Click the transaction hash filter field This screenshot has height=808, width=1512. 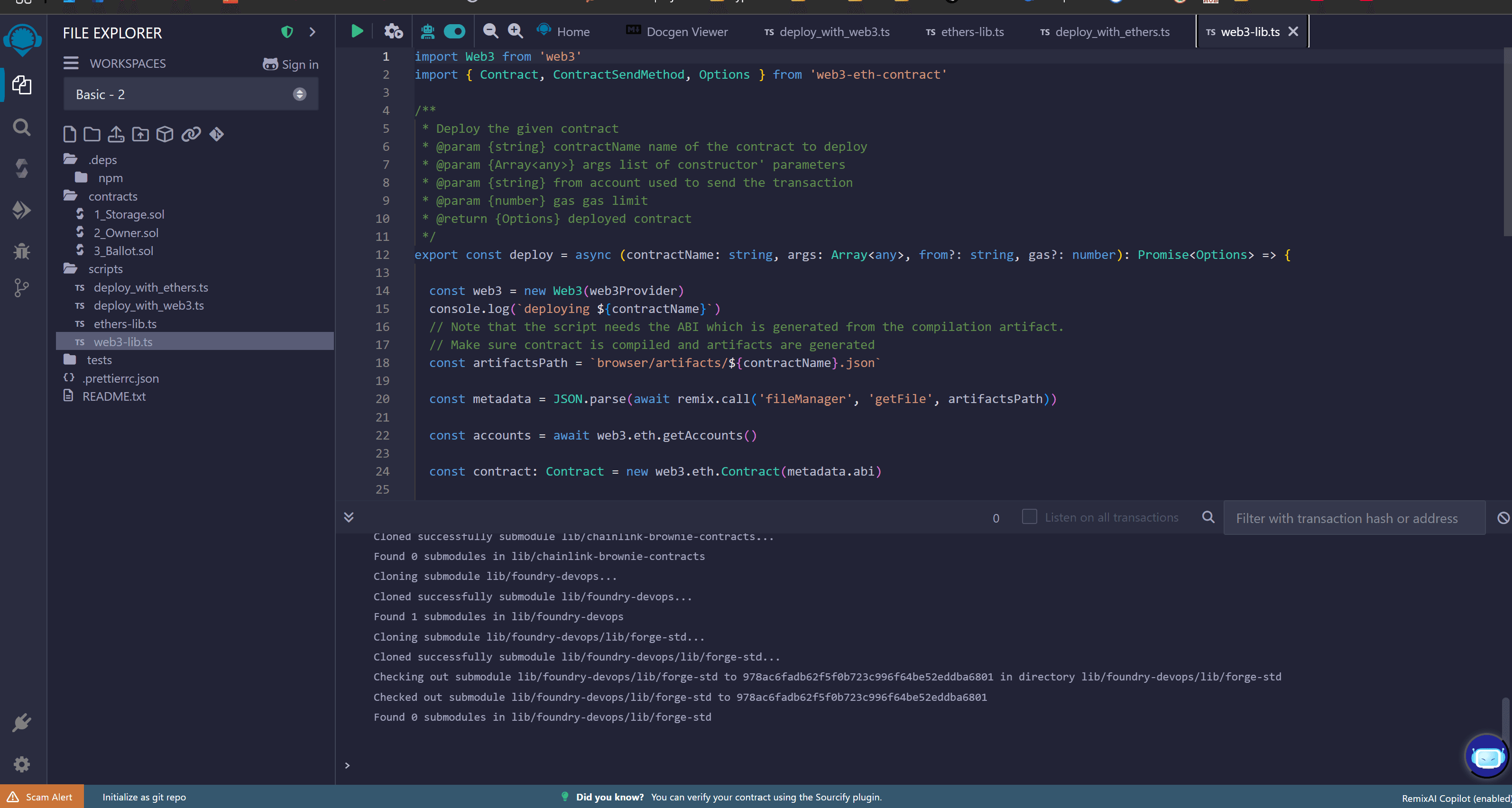tap(1350, 518)
